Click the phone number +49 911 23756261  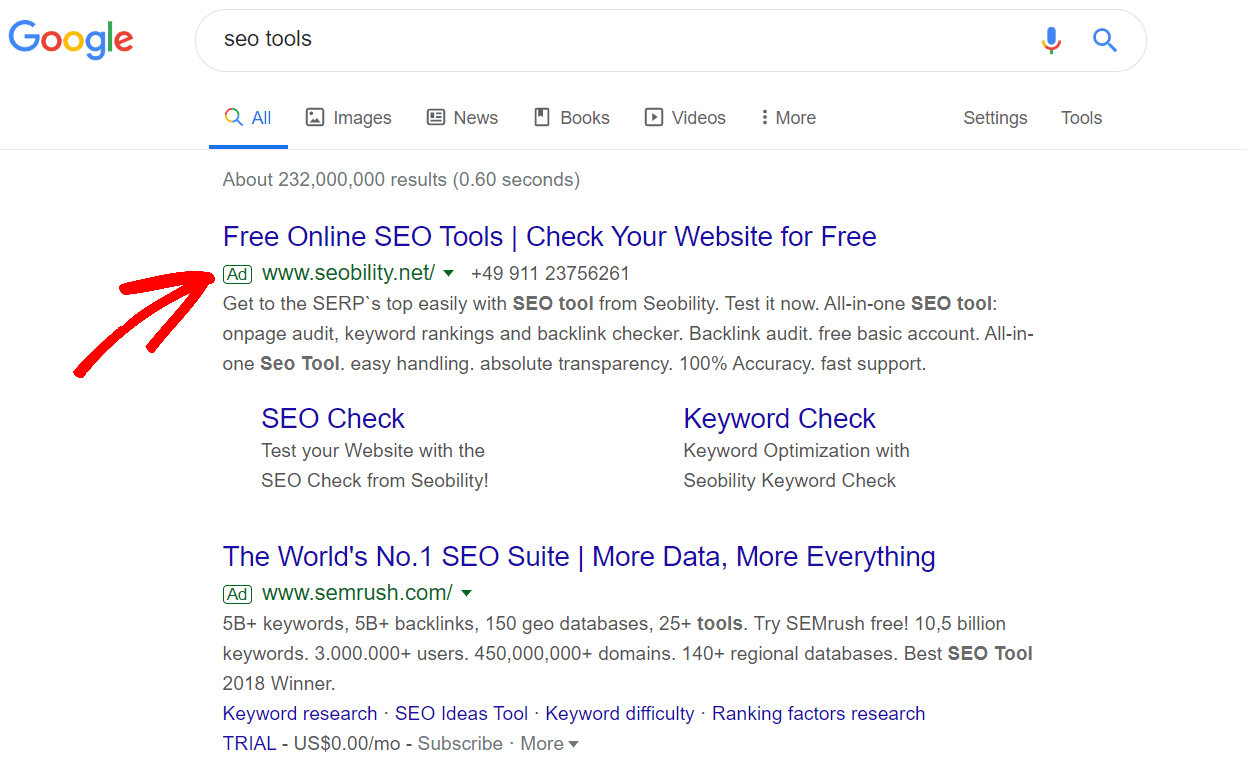pyautogui.click(x=550, y=274)
